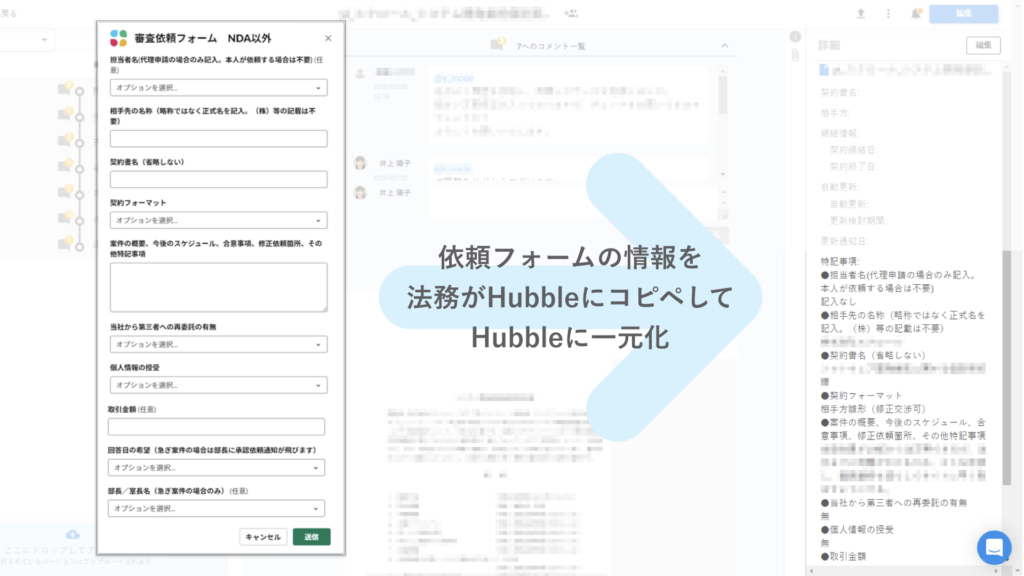The width and height of the screenshot is (1024, 576).
Task: Click the upload icon in the top bar
Action: click(x=861, y=14)
